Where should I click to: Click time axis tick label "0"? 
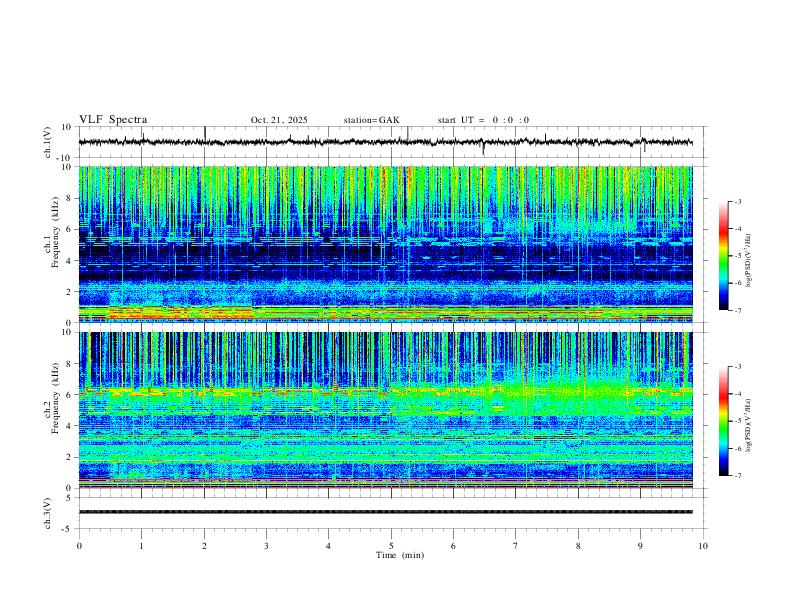[79, 546]
